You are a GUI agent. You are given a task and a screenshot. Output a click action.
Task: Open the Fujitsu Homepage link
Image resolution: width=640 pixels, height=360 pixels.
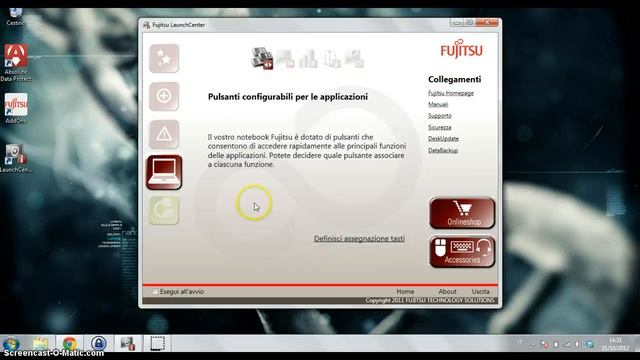pyautogui.click(x=451, y=93)
